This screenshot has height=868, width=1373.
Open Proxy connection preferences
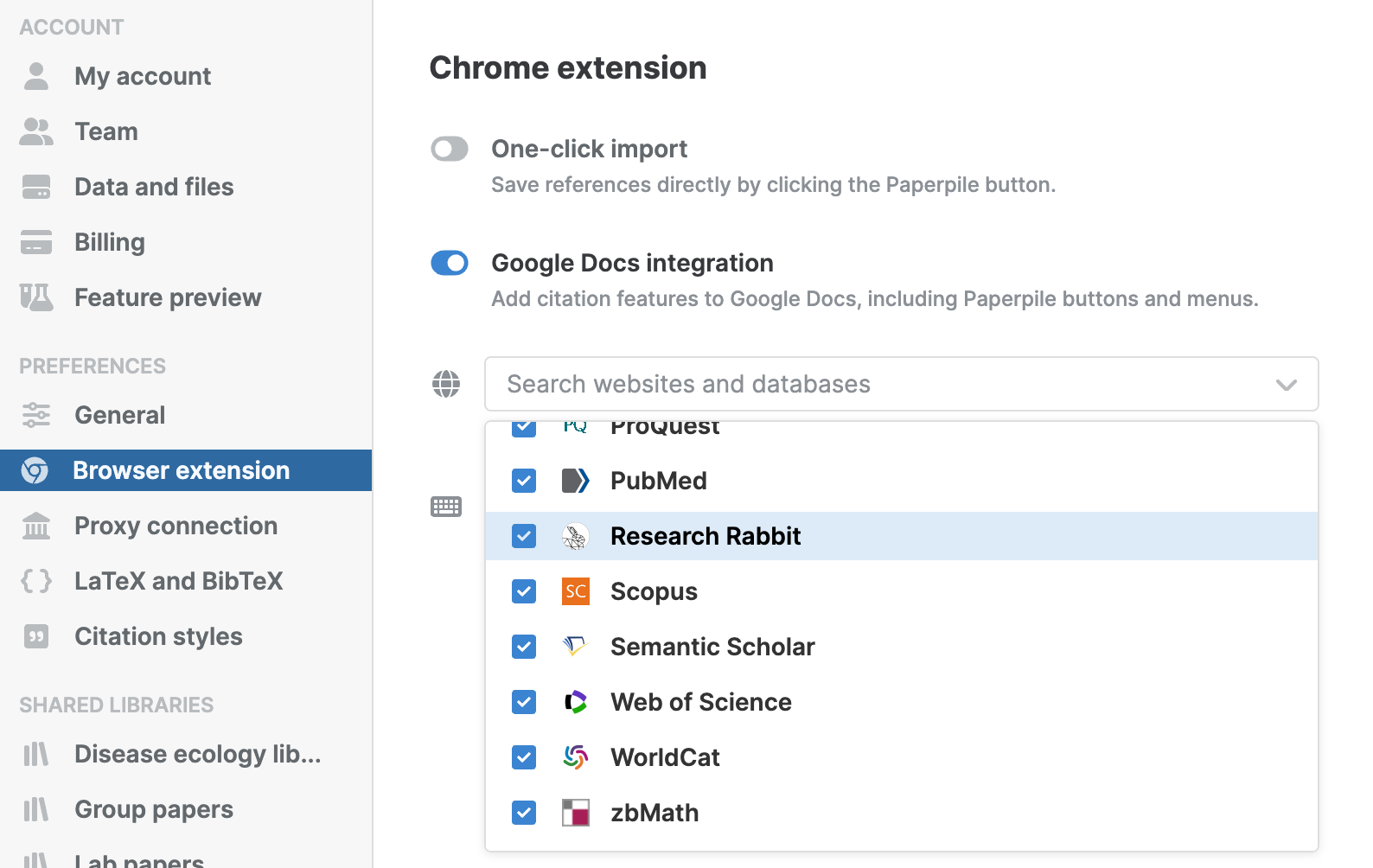tap(176, 526)
